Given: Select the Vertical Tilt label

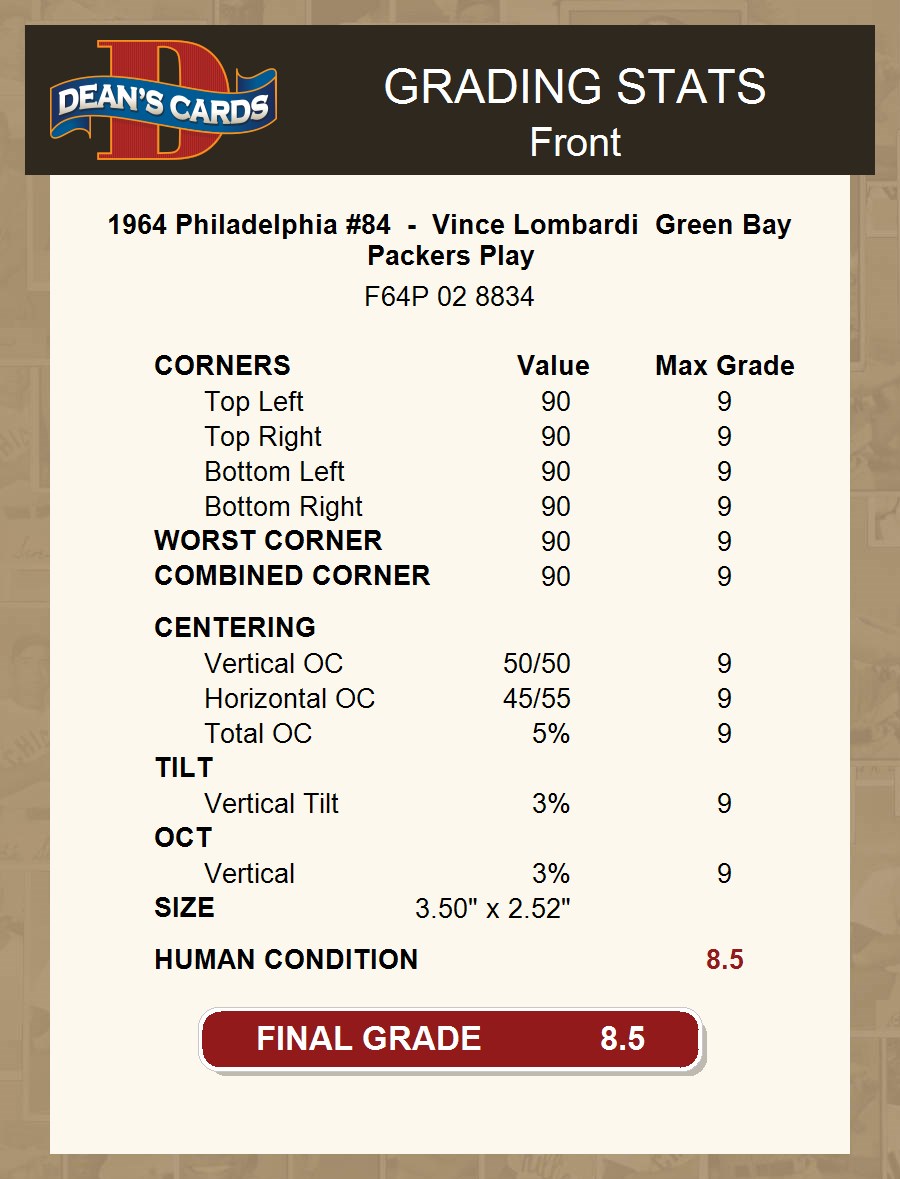Looking at the screenshot, I should pos(271,804).
